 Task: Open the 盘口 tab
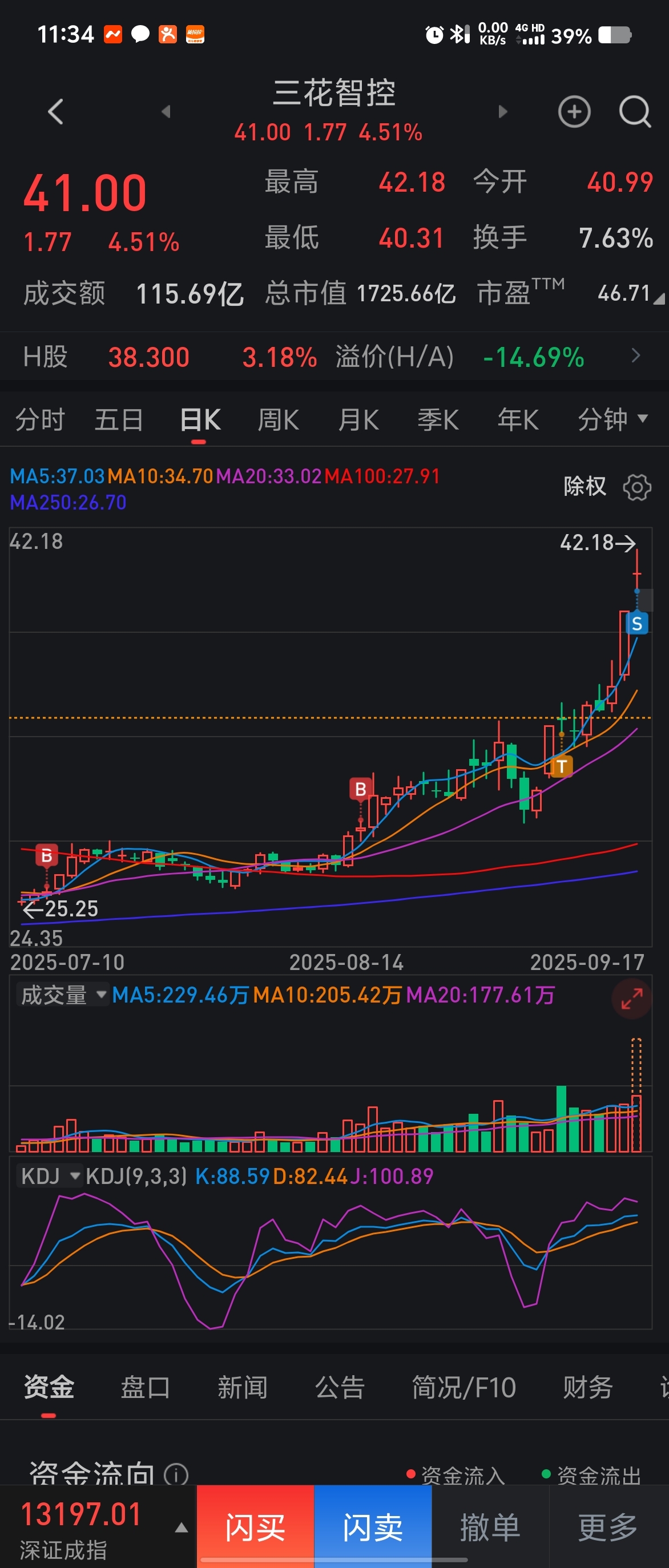146,1387
